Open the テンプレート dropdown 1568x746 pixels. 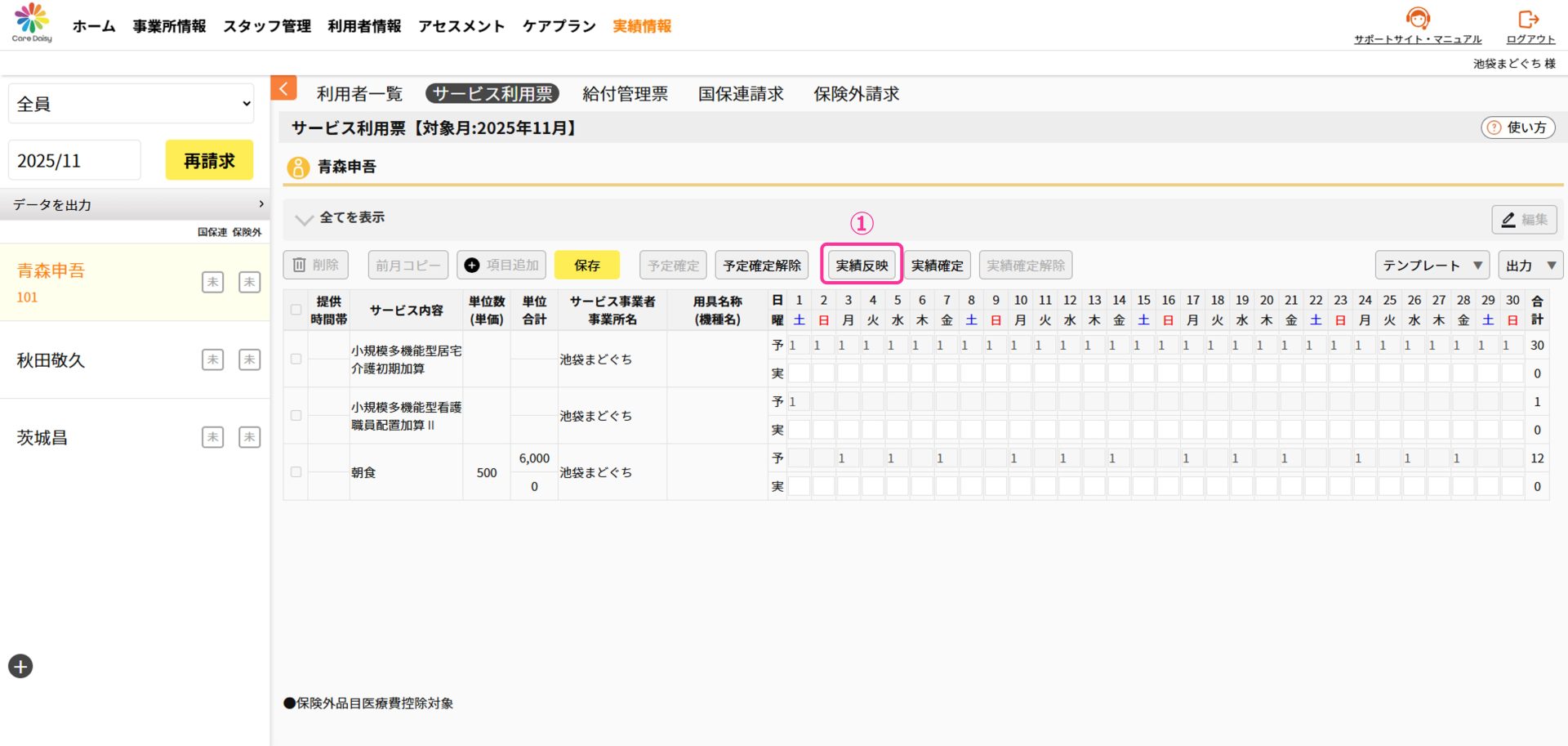point(1432,266)
